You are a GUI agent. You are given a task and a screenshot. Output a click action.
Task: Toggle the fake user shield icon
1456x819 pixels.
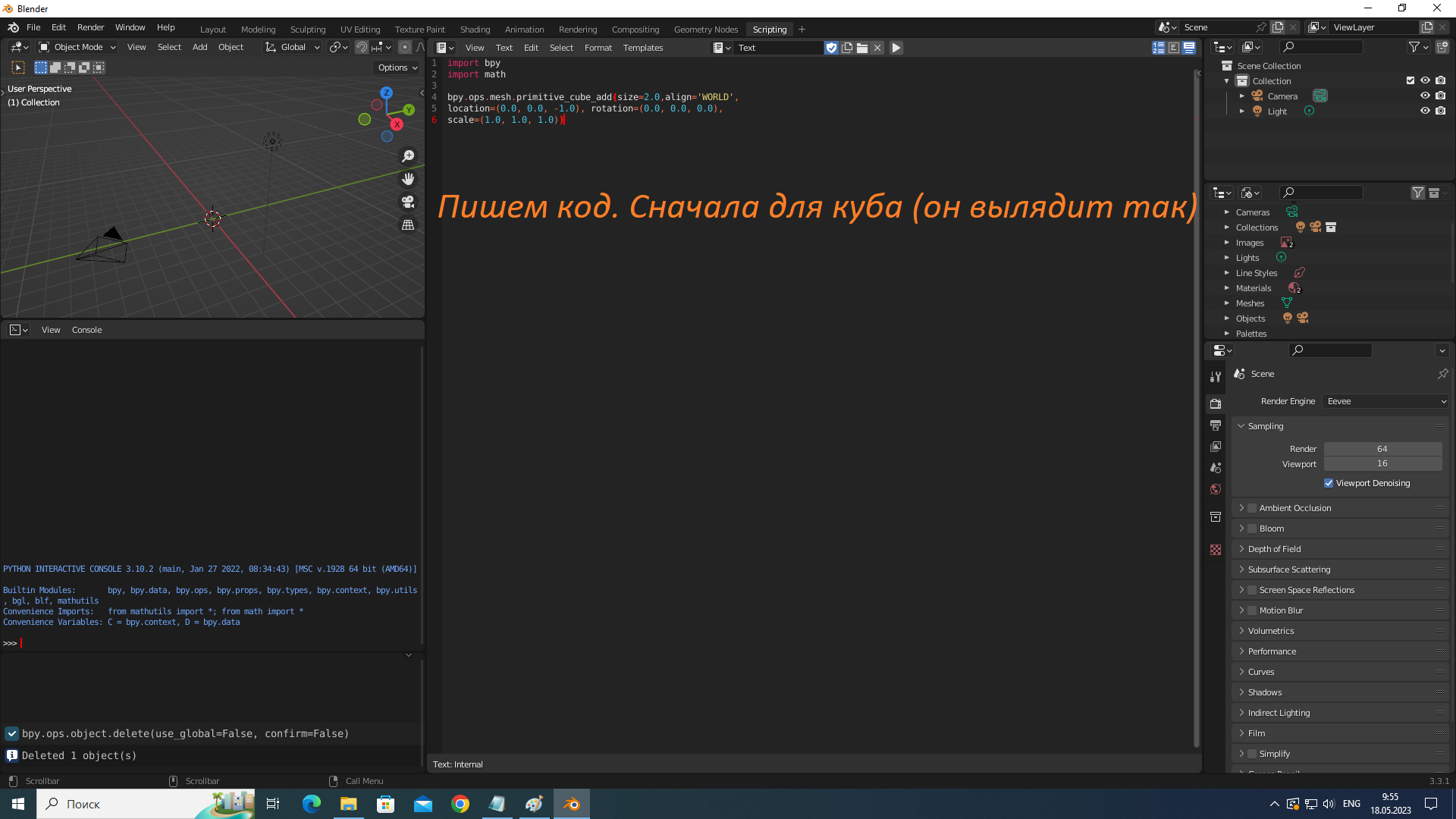[x=831, y=48]
